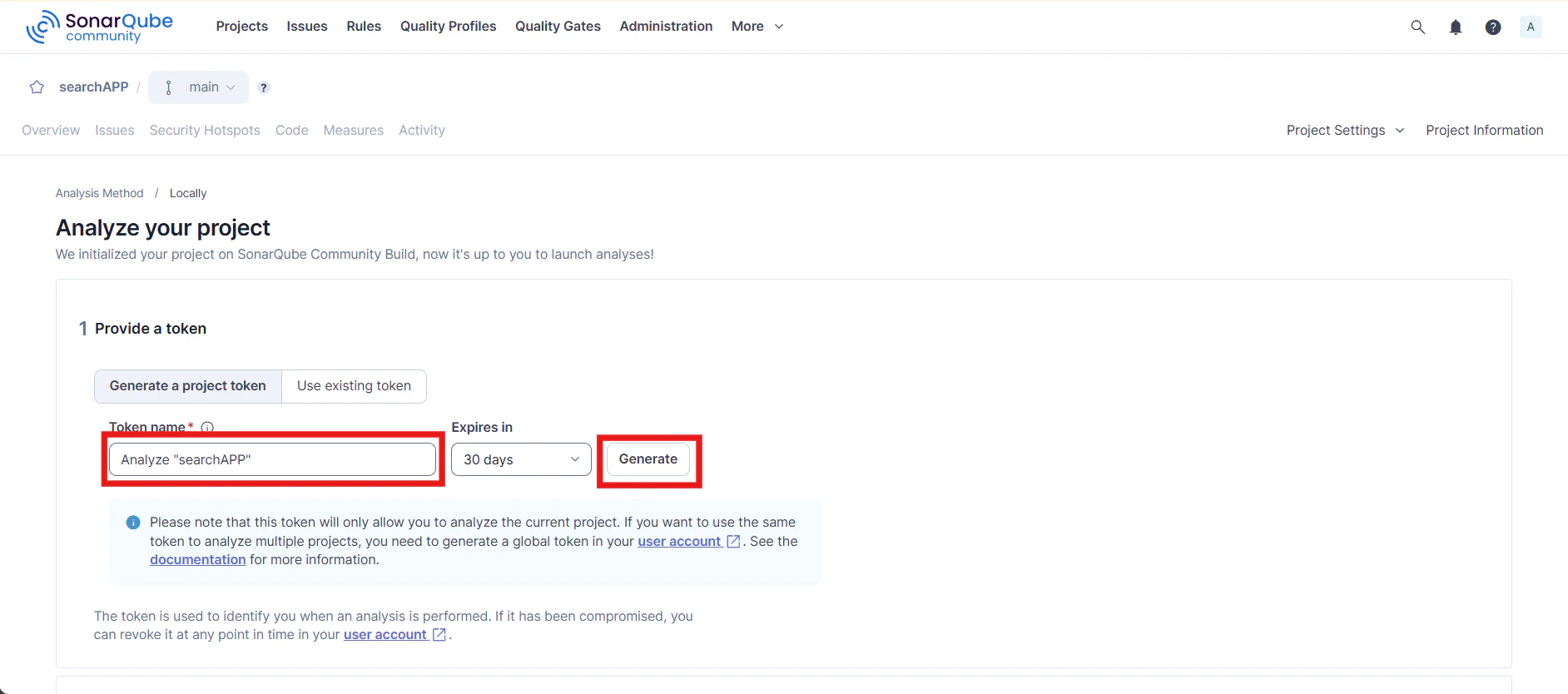Viewport: 1568px width, 694px height.
Task: Open notifications bell icon
Action: pos(1456,27)
